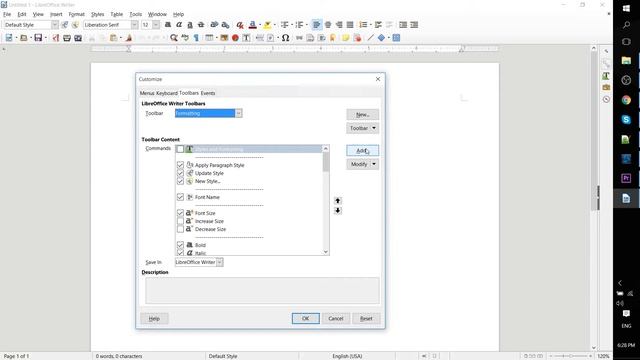Click the New... button in Customize

(x=362, y=114)
